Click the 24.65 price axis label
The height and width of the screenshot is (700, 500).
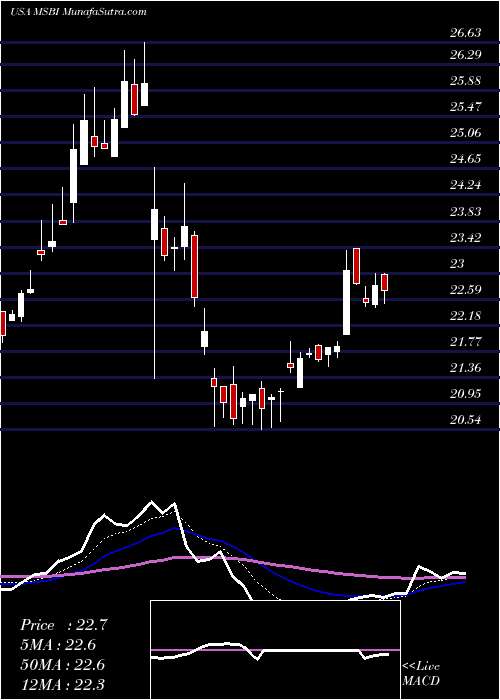point(466,159)
